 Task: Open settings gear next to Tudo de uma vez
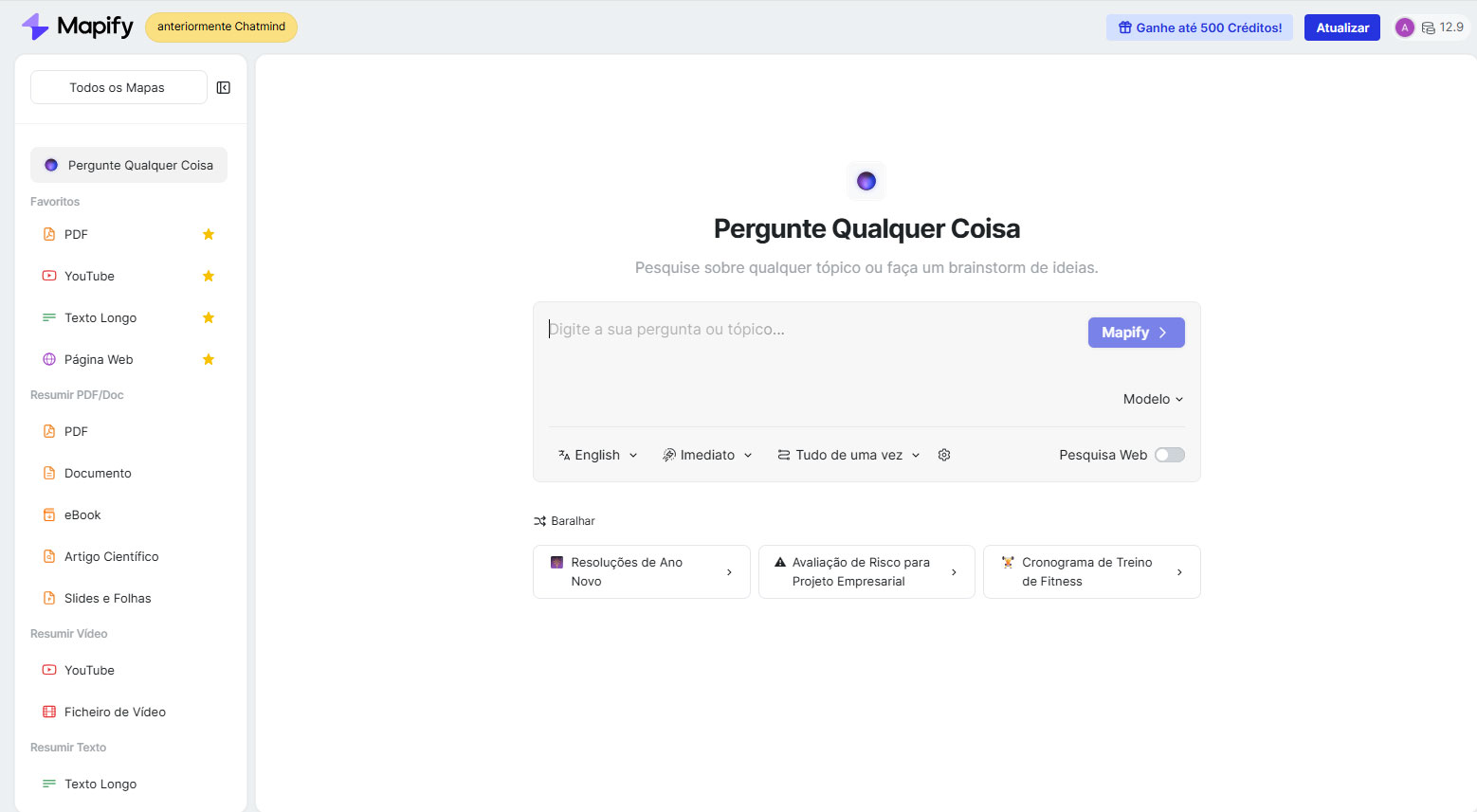944,455
